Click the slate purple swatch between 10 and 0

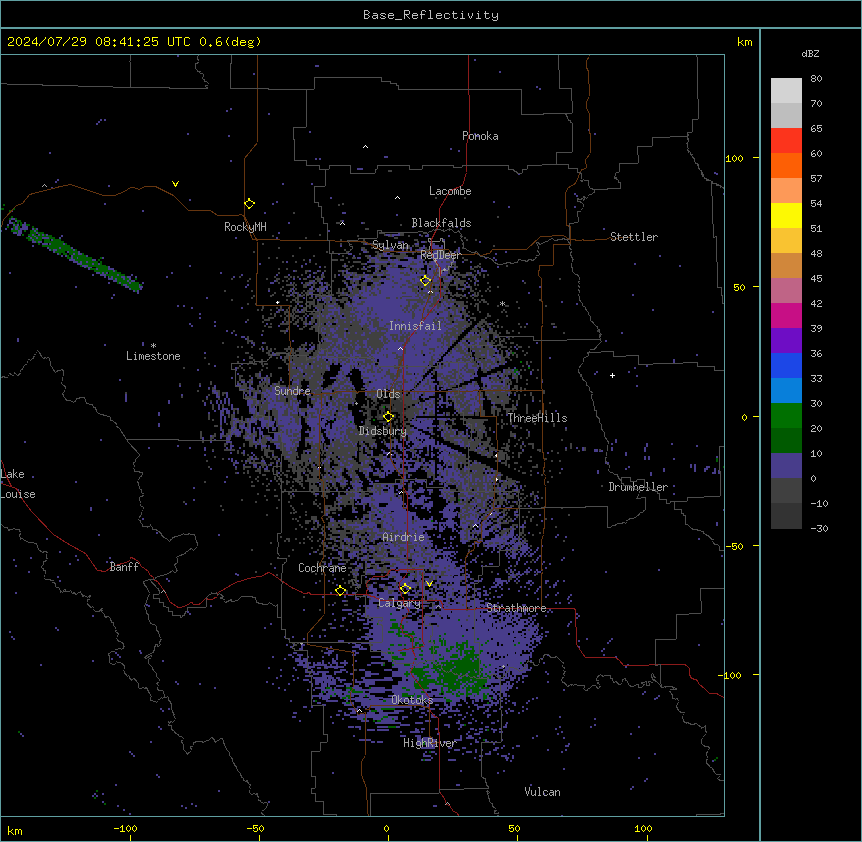[x=786, y=466]
